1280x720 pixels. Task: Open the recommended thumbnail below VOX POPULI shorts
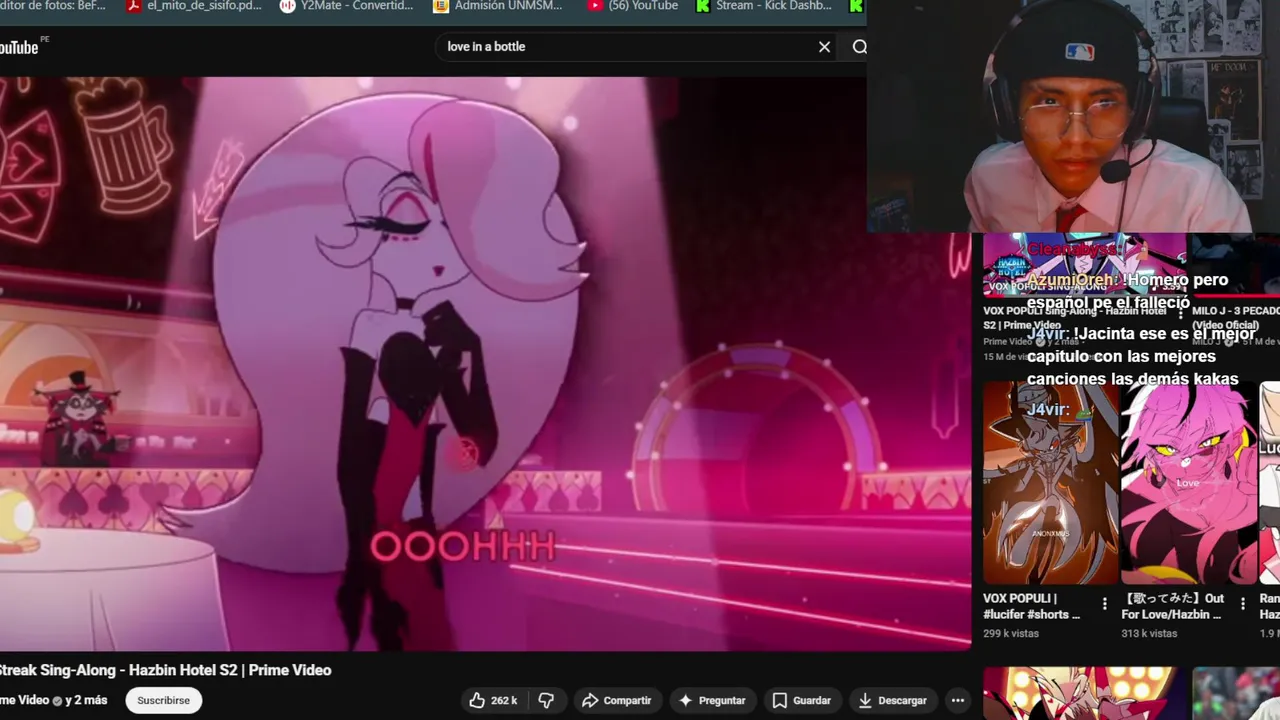[1085, 693]
